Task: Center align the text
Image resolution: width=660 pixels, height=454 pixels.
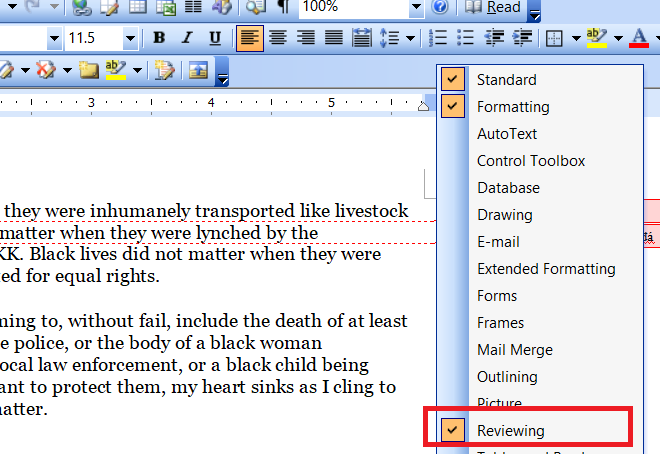Action: [x=278, y=39]
